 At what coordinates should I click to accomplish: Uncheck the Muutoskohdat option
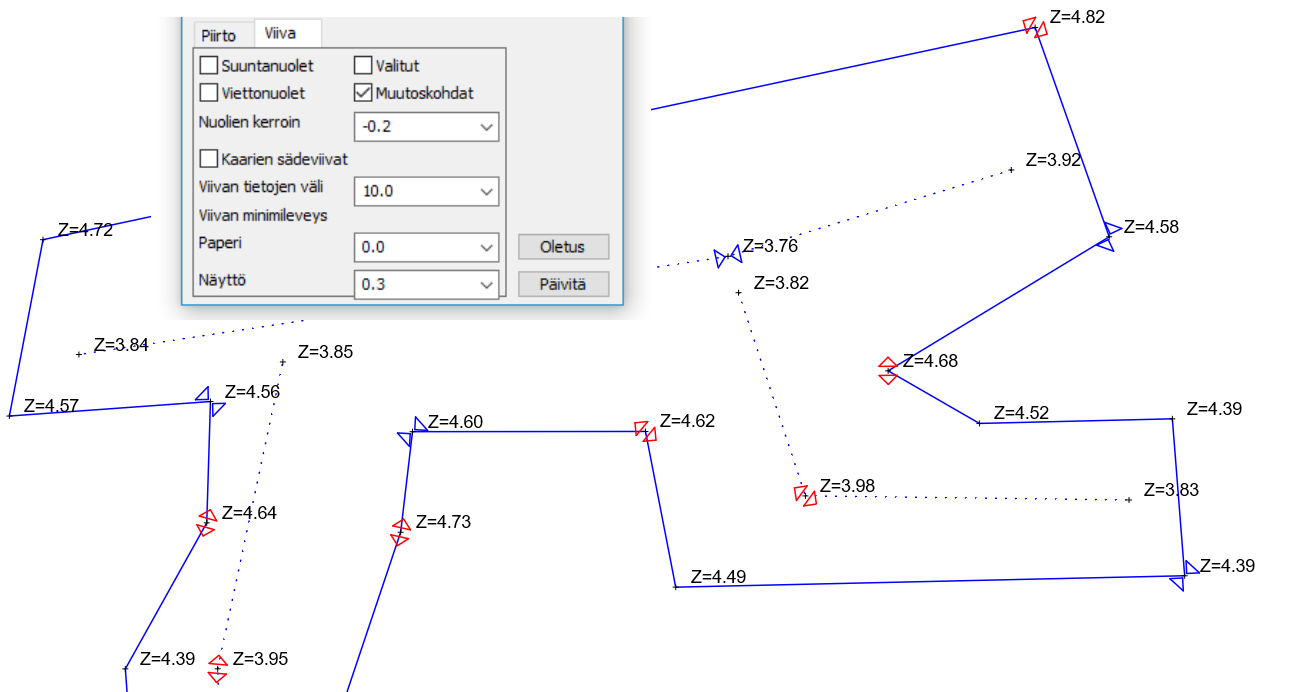click(364, 93)
